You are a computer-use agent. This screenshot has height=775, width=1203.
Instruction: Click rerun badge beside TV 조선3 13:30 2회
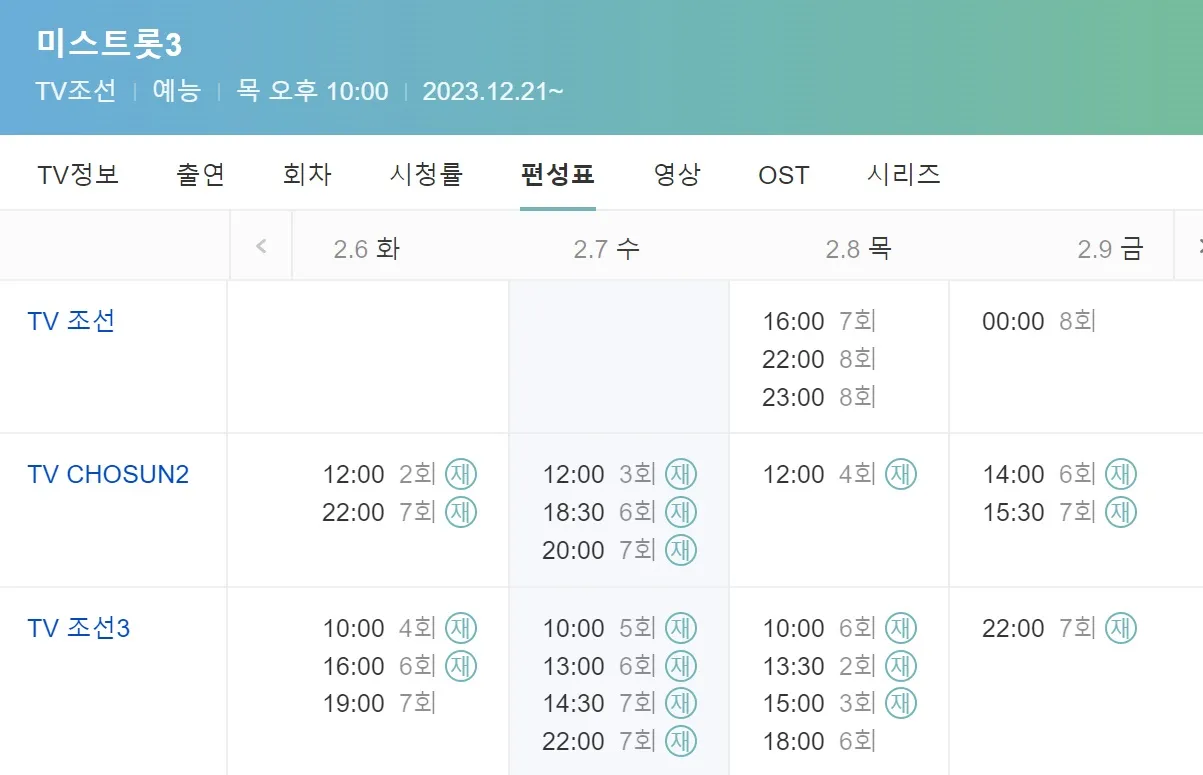(x=901, y=666)
